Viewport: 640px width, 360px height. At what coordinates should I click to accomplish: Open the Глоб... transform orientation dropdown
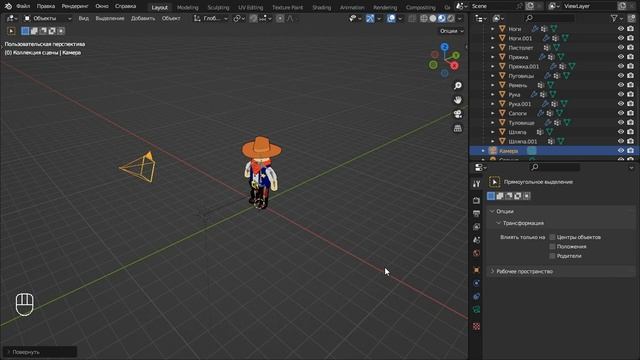tap(211, 18)
